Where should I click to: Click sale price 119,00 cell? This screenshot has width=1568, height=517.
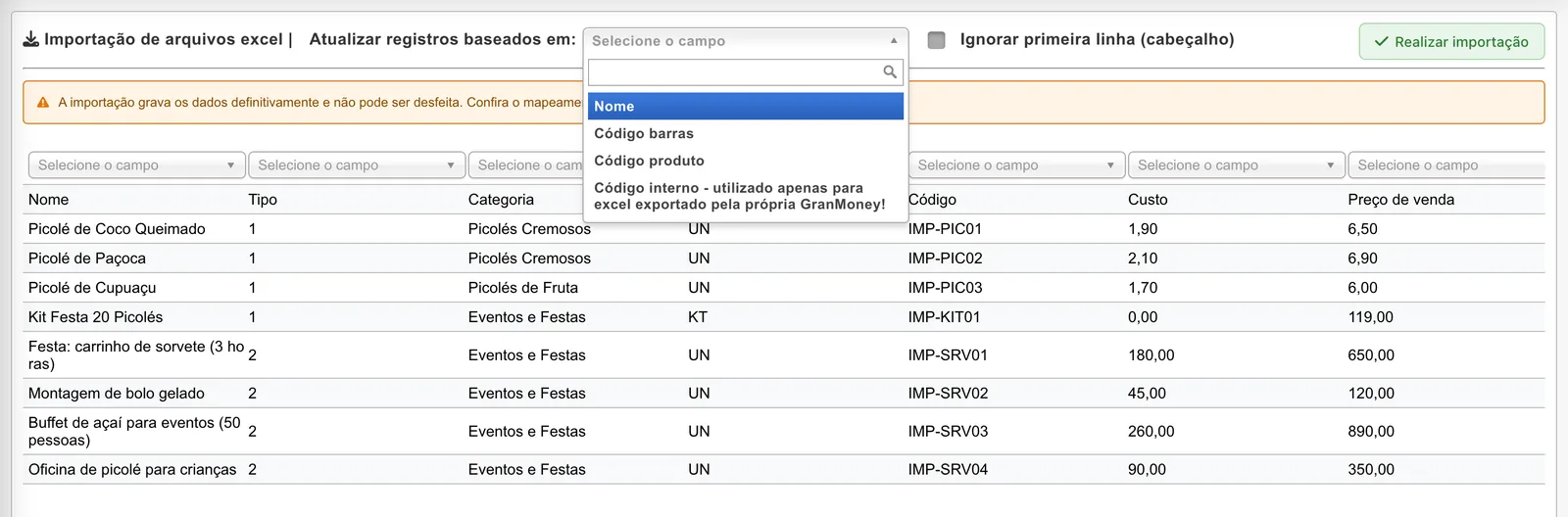(x=1370, y=316)
